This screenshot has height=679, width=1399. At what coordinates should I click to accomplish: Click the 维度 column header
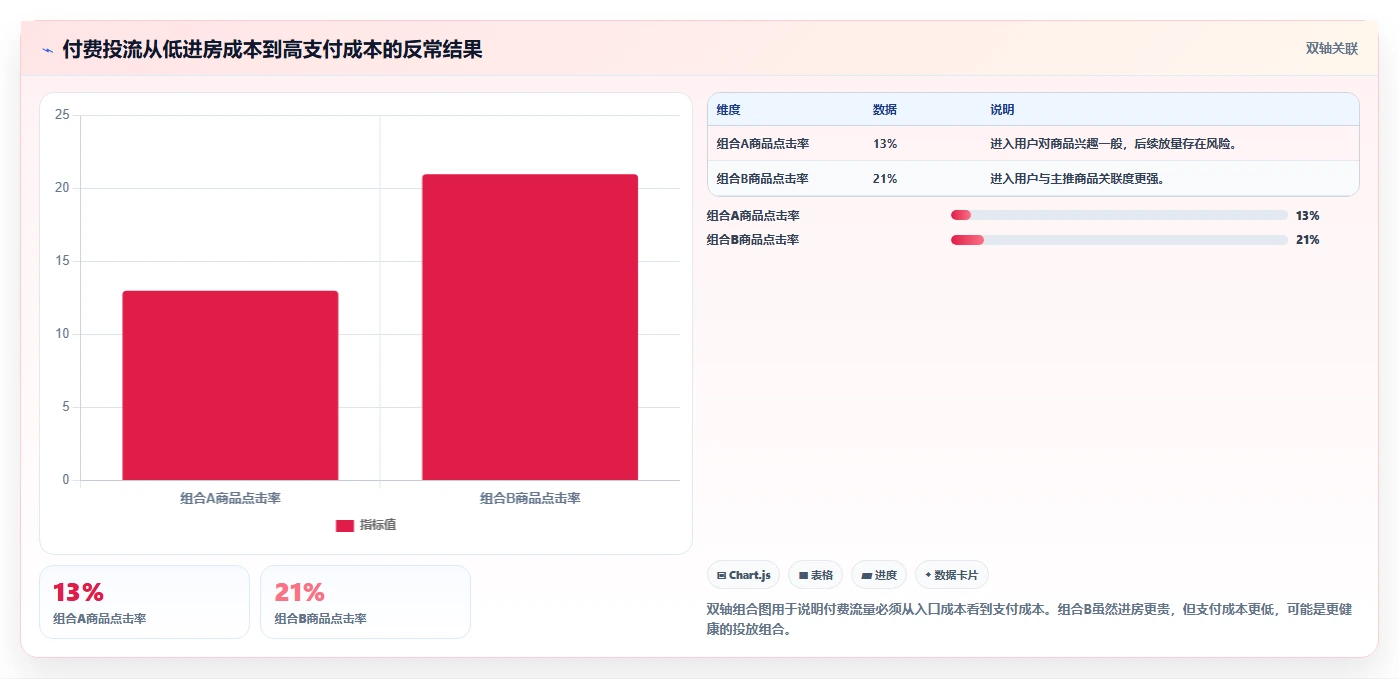[x=728, y=109]
